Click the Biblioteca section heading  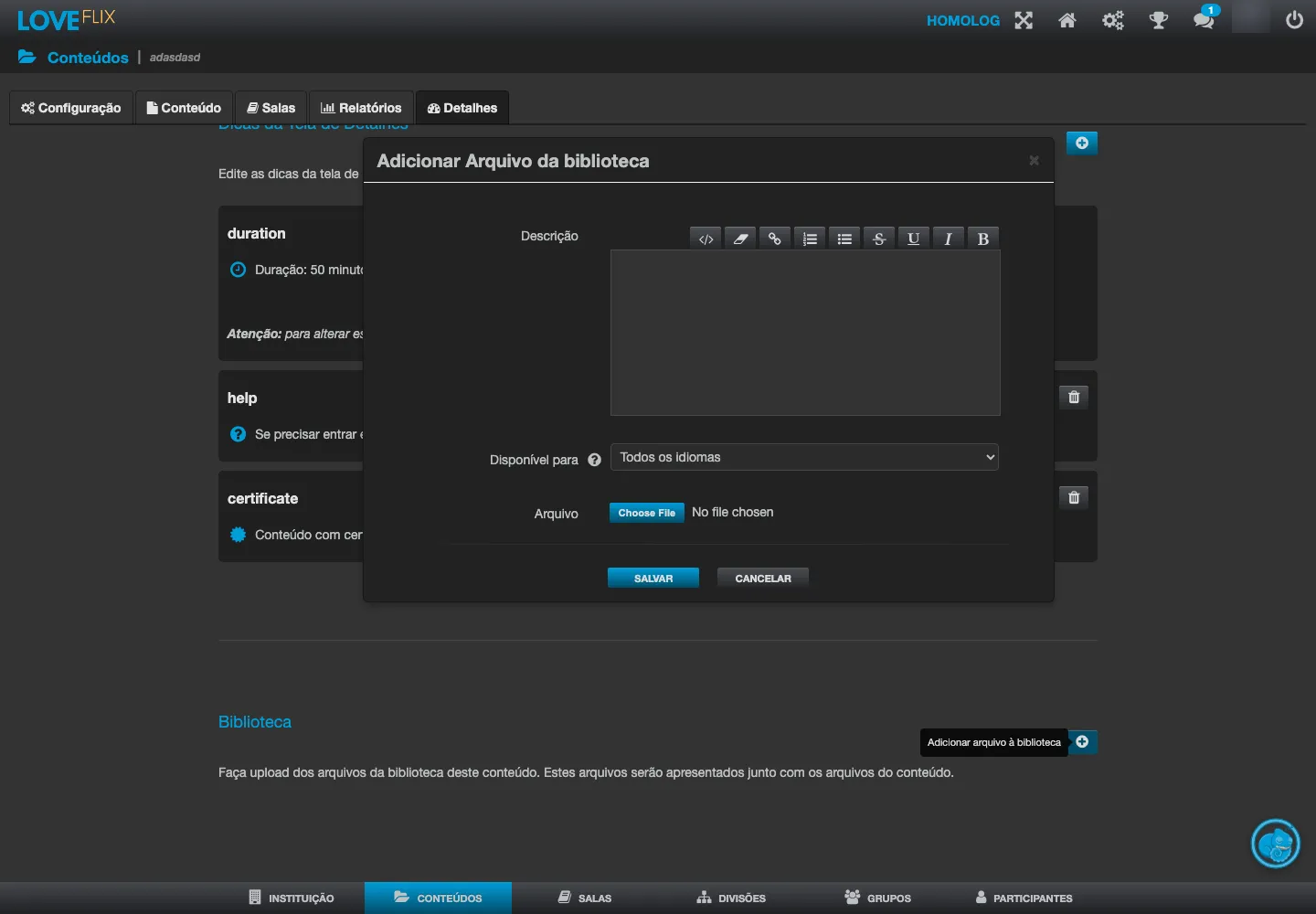255,722
